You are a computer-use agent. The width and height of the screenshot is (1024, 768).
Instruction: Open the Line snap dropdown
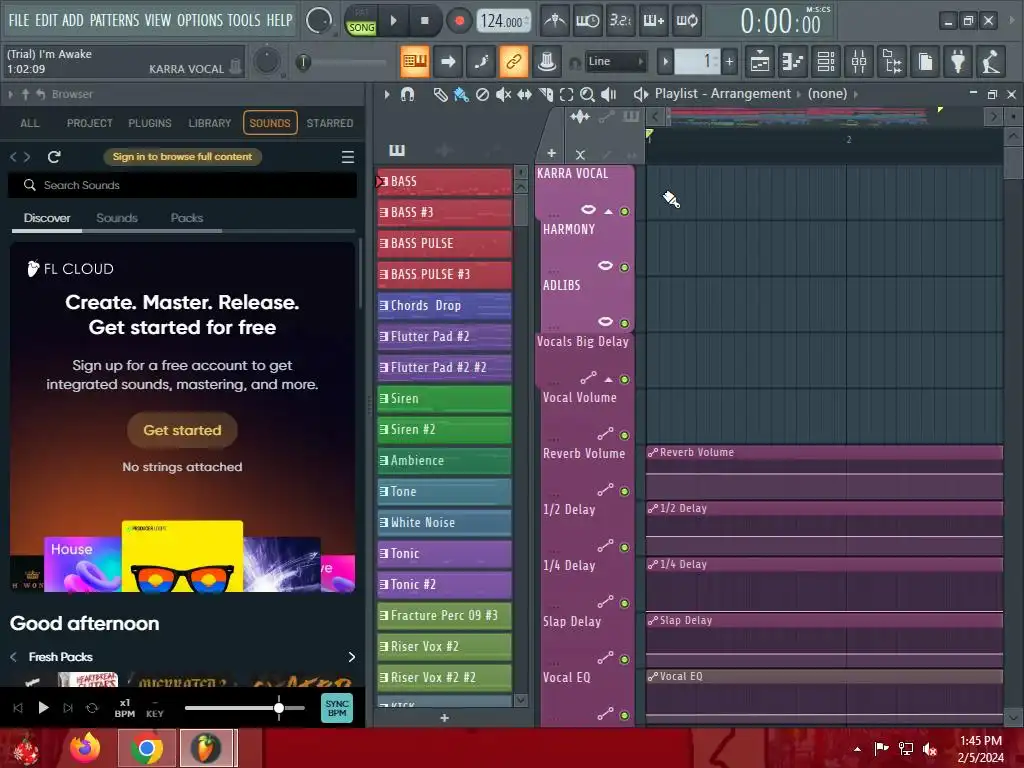[x=615, y=62]
